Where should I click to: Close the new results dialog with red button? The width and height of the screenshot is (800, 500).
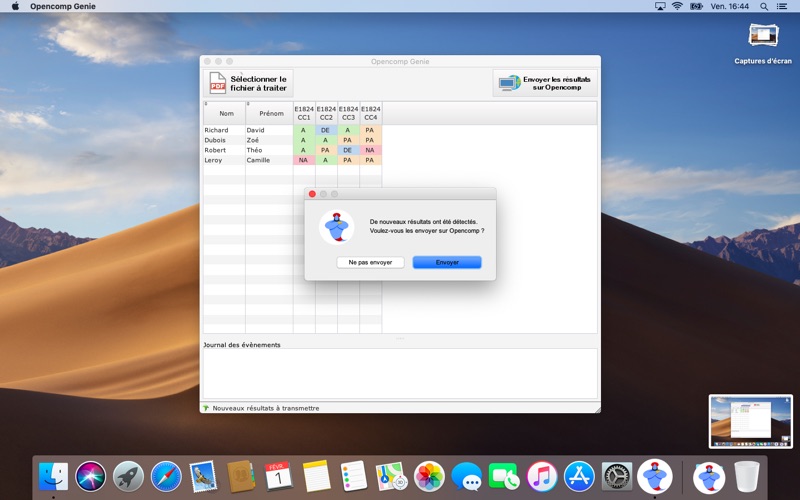(x=312, y=194)
